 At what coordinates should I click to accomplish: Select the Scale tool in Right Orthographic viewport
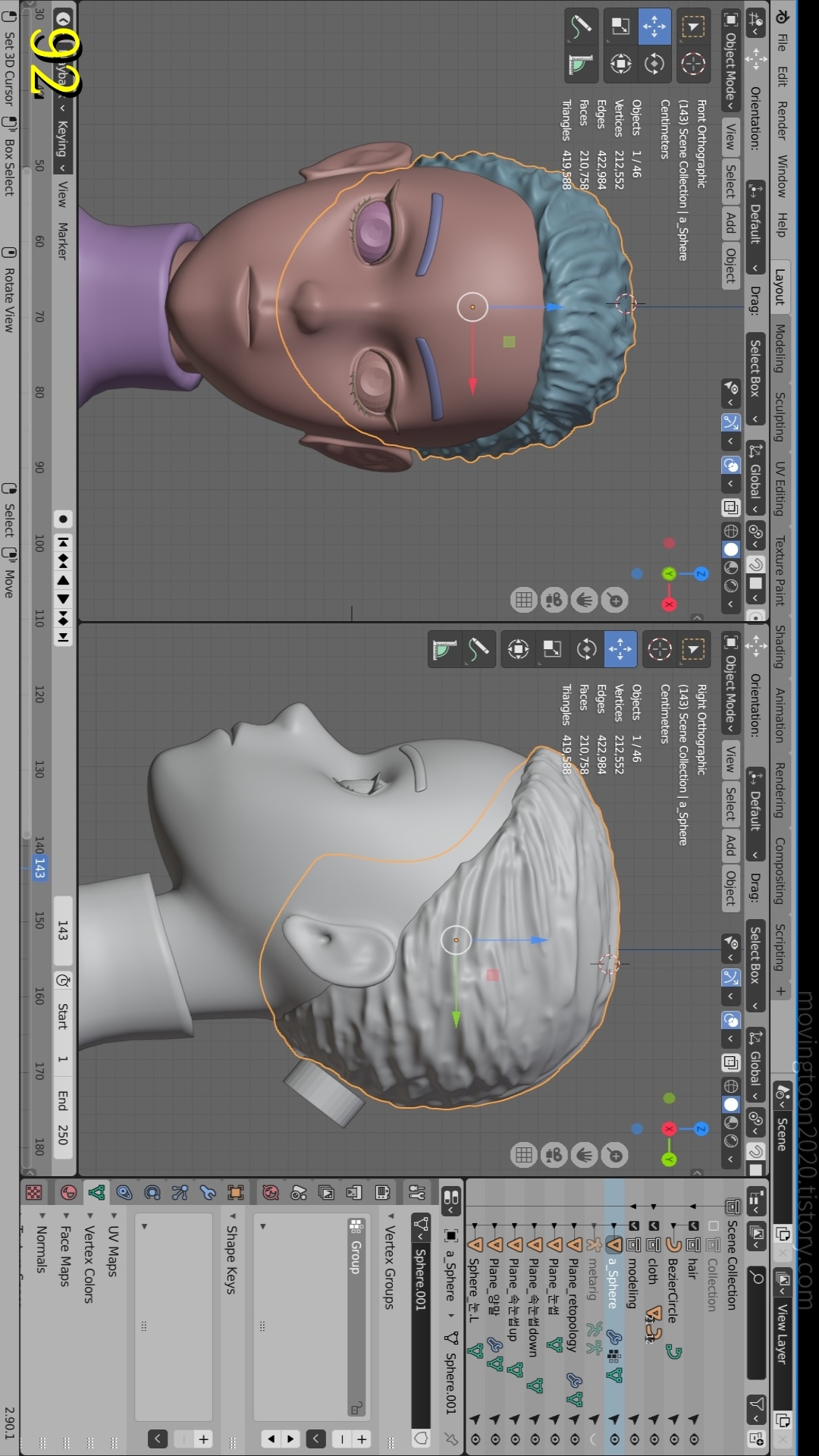point(552,649)
